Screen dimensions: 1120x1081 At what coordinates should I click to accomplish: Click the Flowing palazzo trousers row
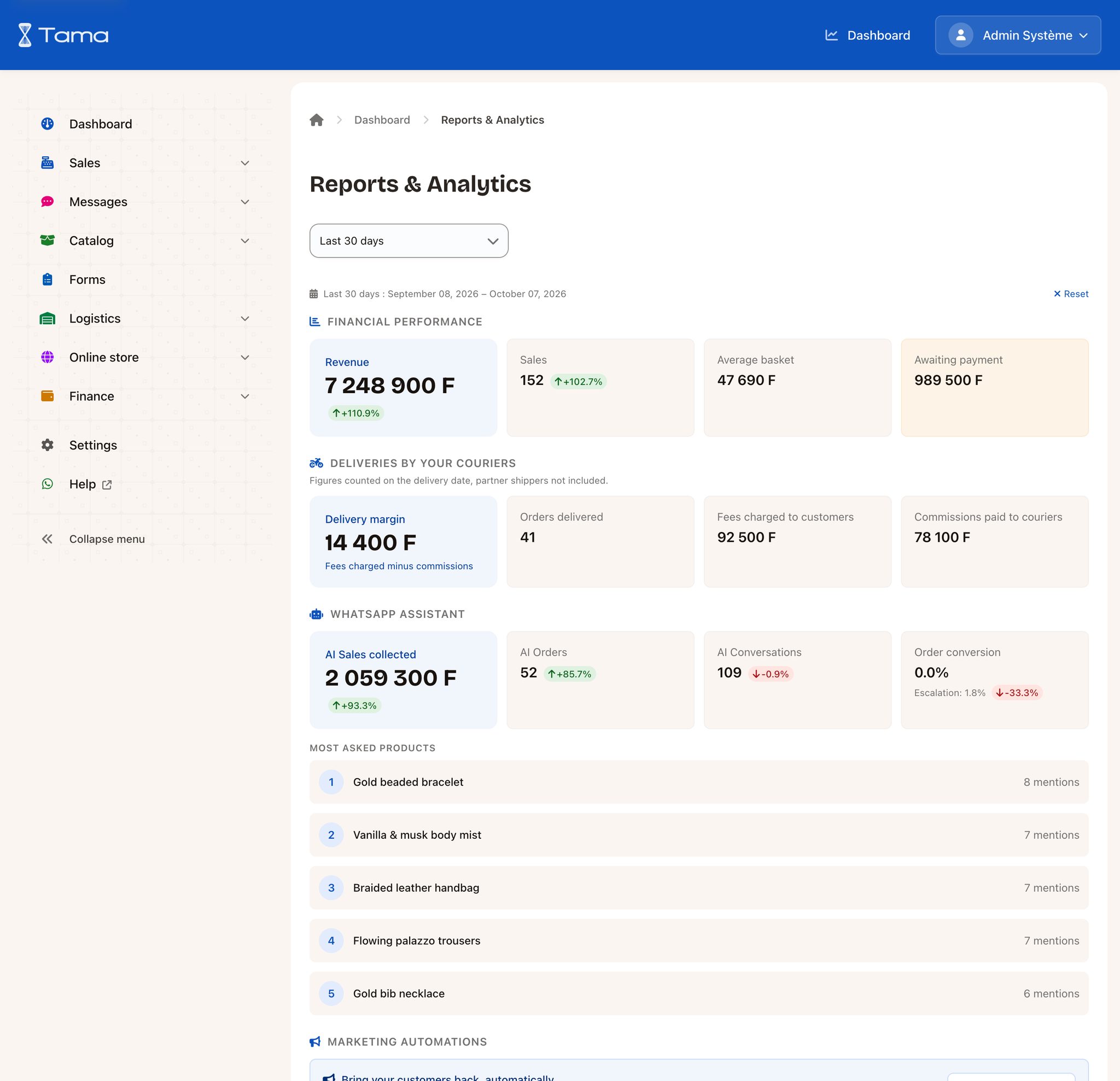pyautogui.click(x=699, y=940)
